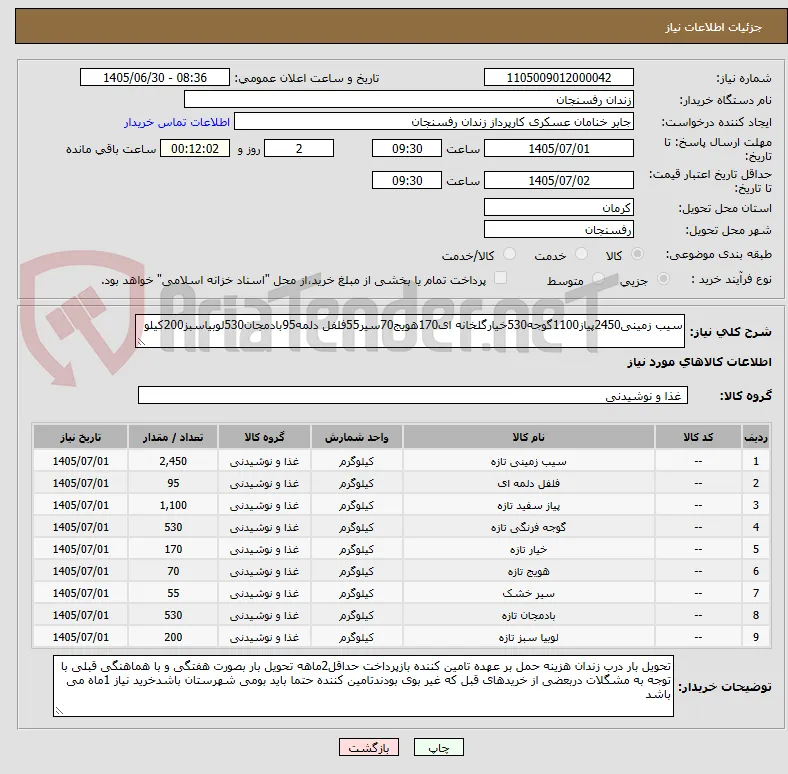
Task: Click the quantity cell 95
Action: point(173,483)
